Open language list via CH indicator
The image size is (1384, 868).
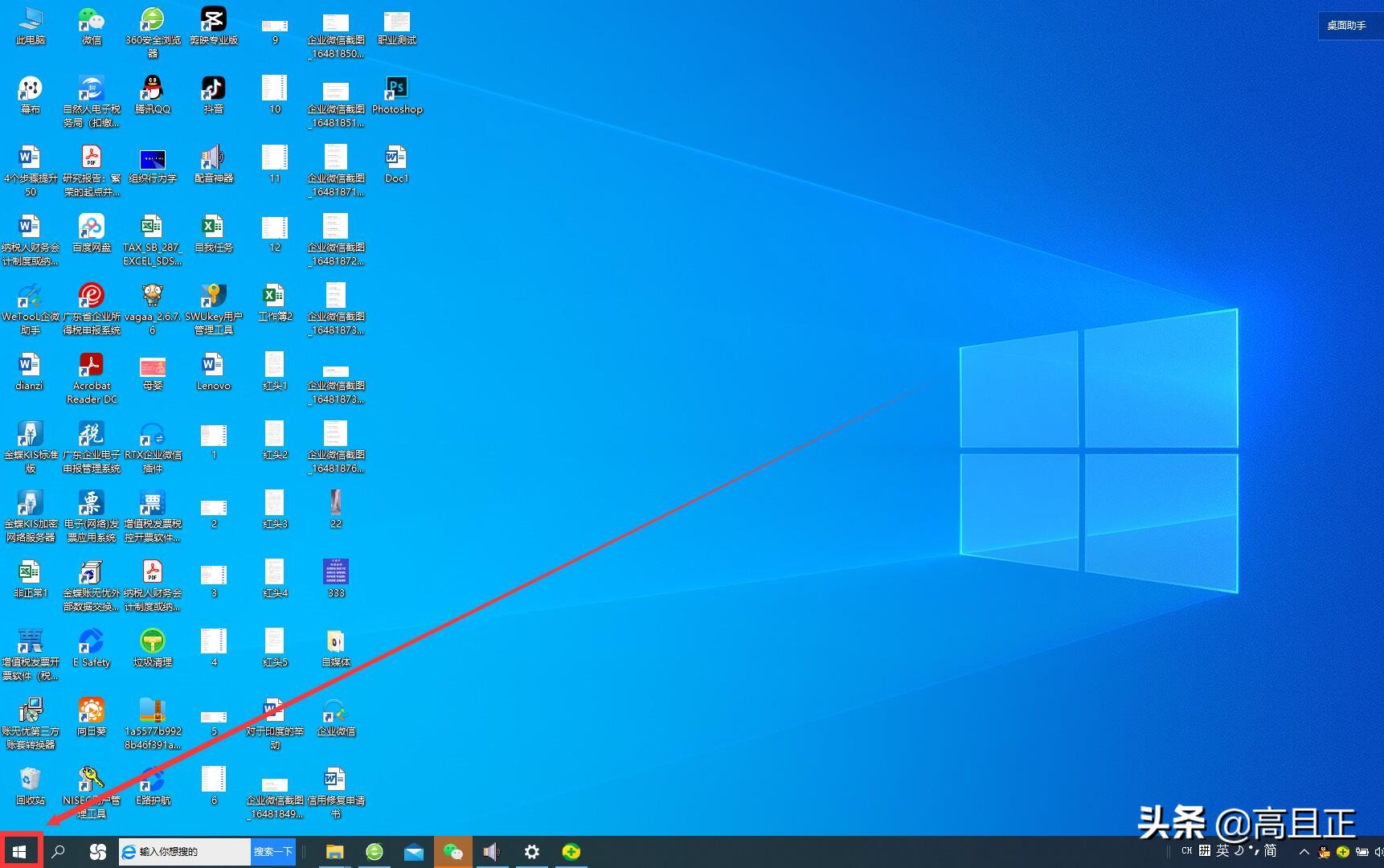point(1187,851)
